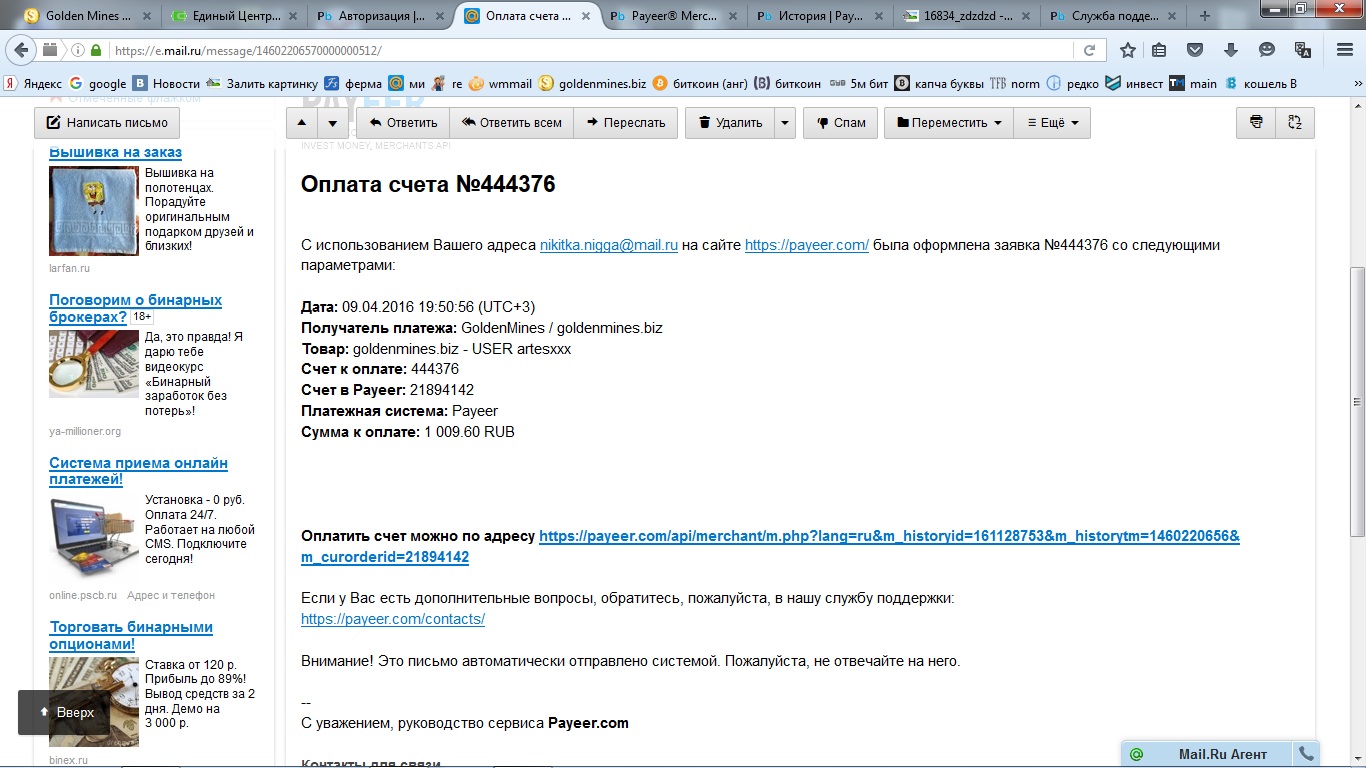This screenshot has height=768, width=1366.
Task: Click the phone icon in Mail.Ru Агент
Action: click(x=1306, y=754)
